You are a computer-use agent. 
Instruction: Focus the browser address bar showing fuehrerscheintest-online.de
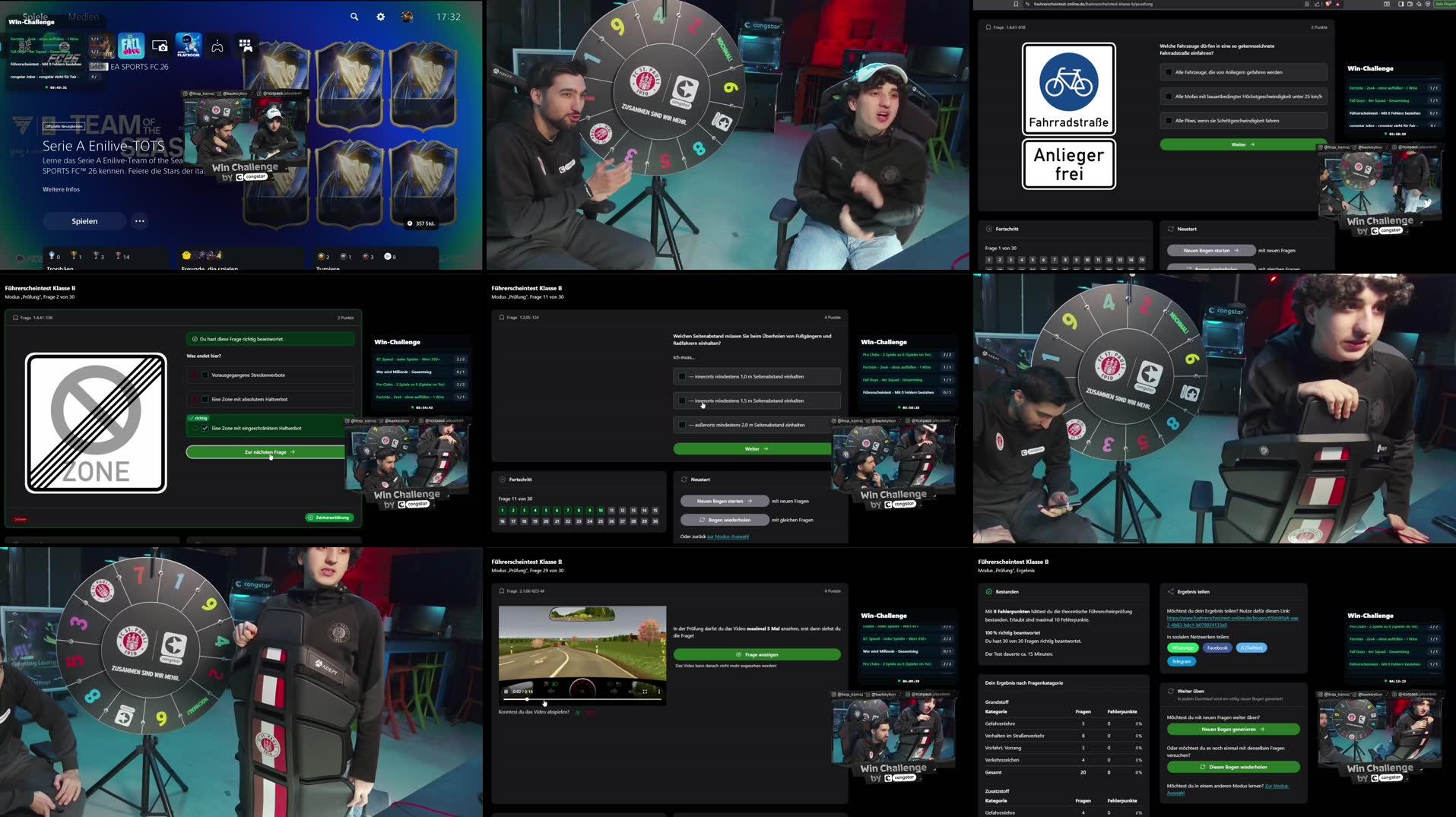coord(1163,4)
